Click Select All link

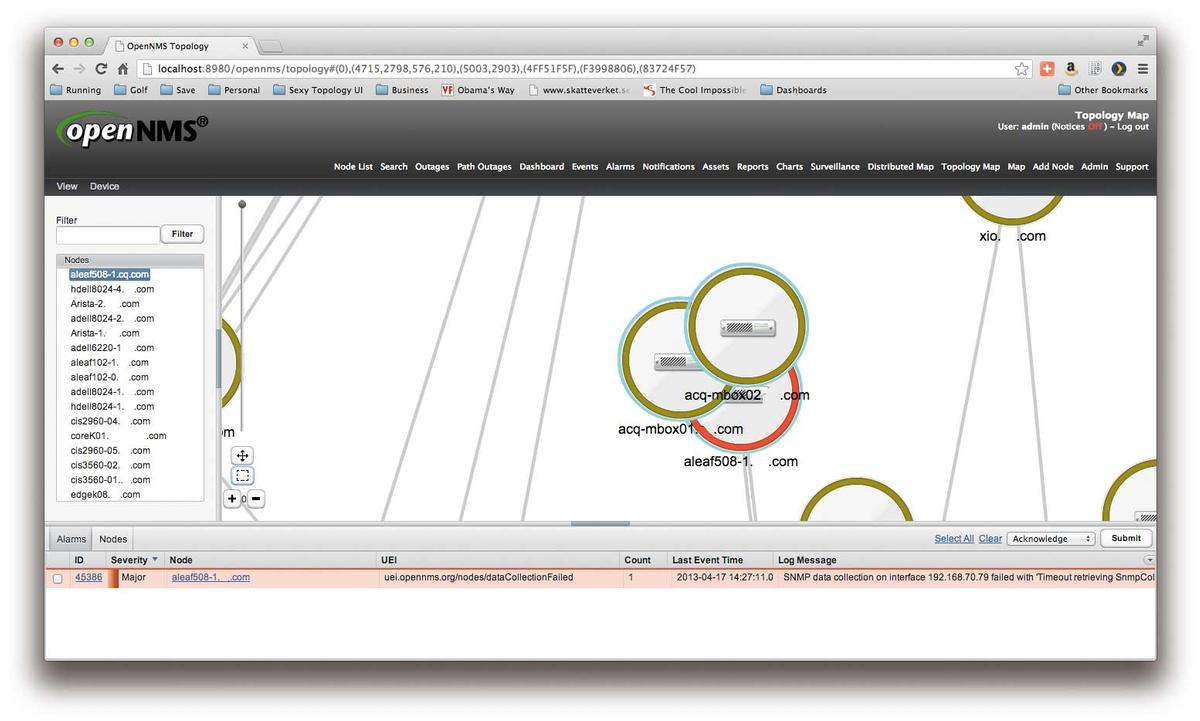tap(954, 538)
